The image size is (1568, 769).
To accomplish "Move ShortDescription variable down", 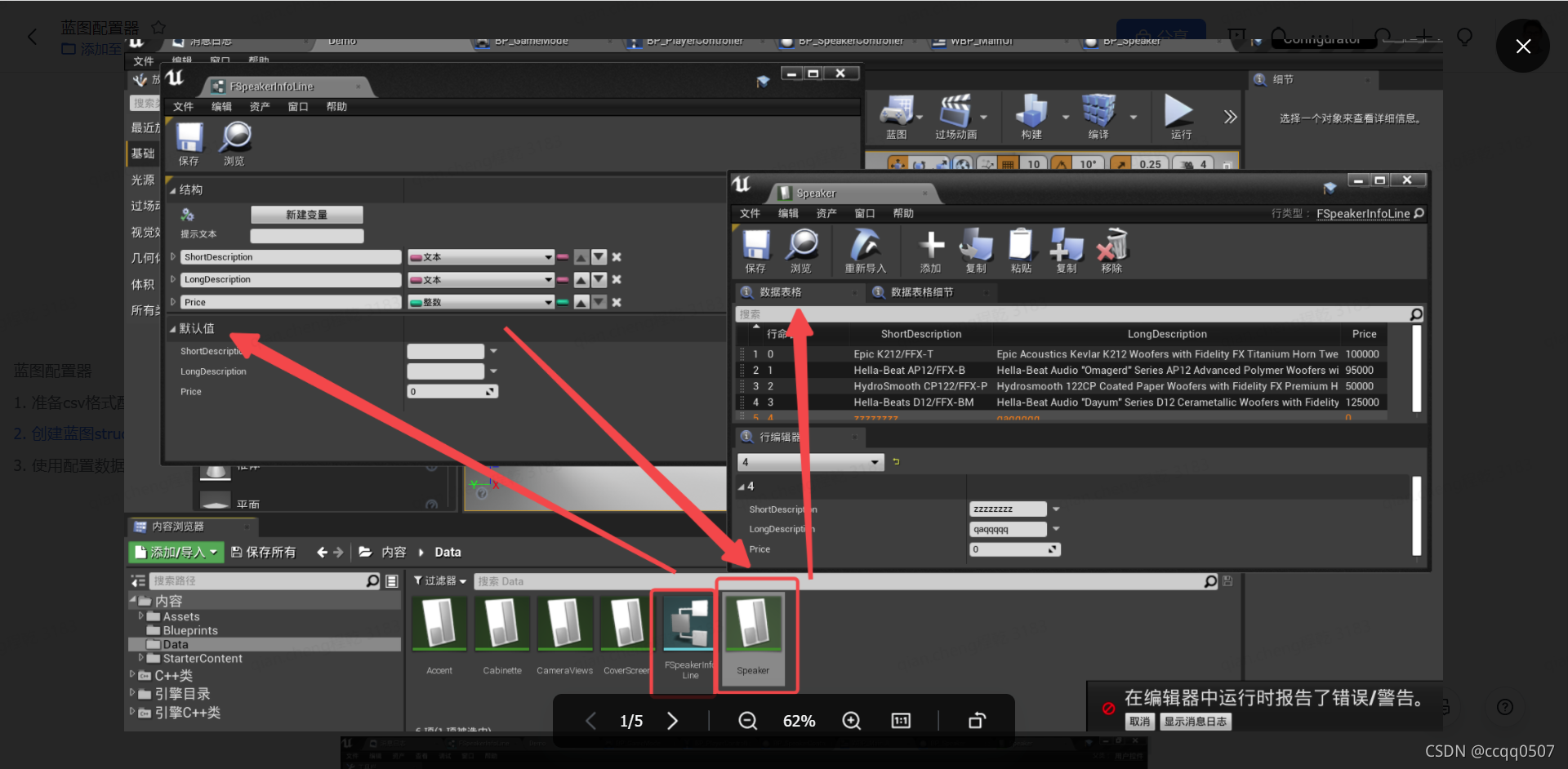I will [599, 257].
